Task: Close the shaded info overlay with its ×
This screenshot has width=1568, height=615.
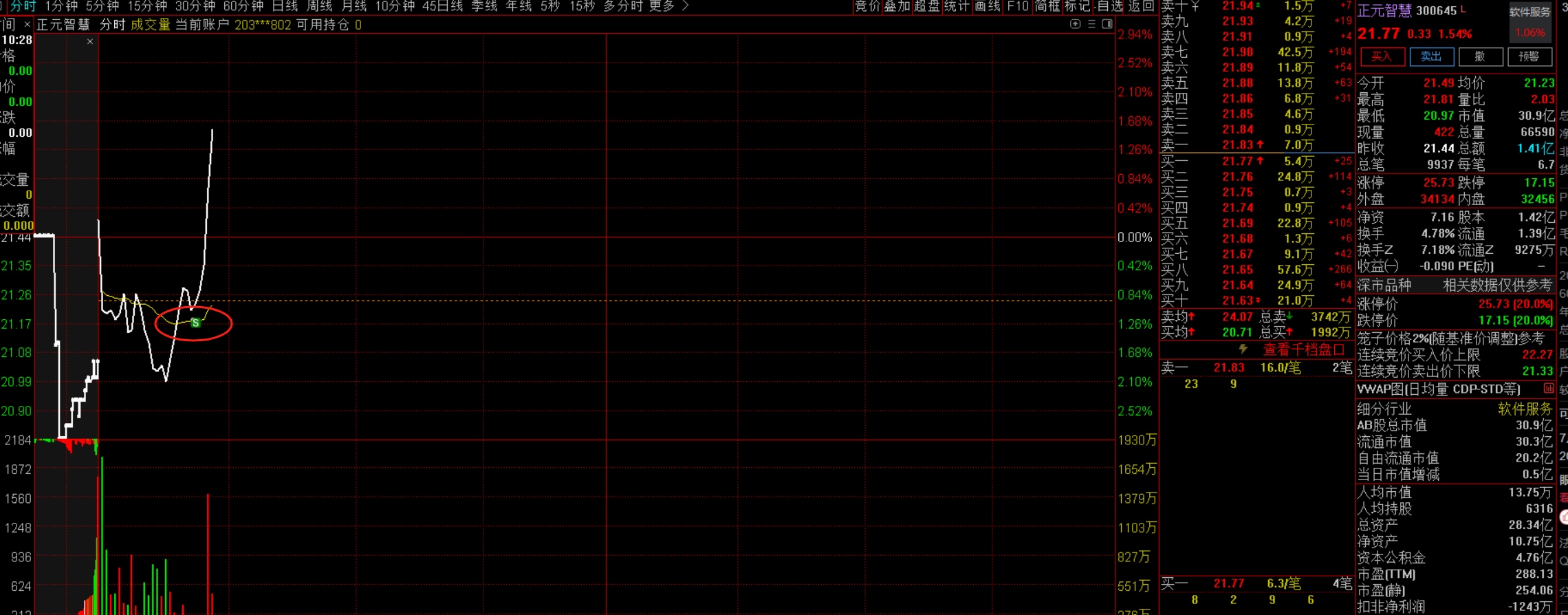Action: tap(90, 41)
